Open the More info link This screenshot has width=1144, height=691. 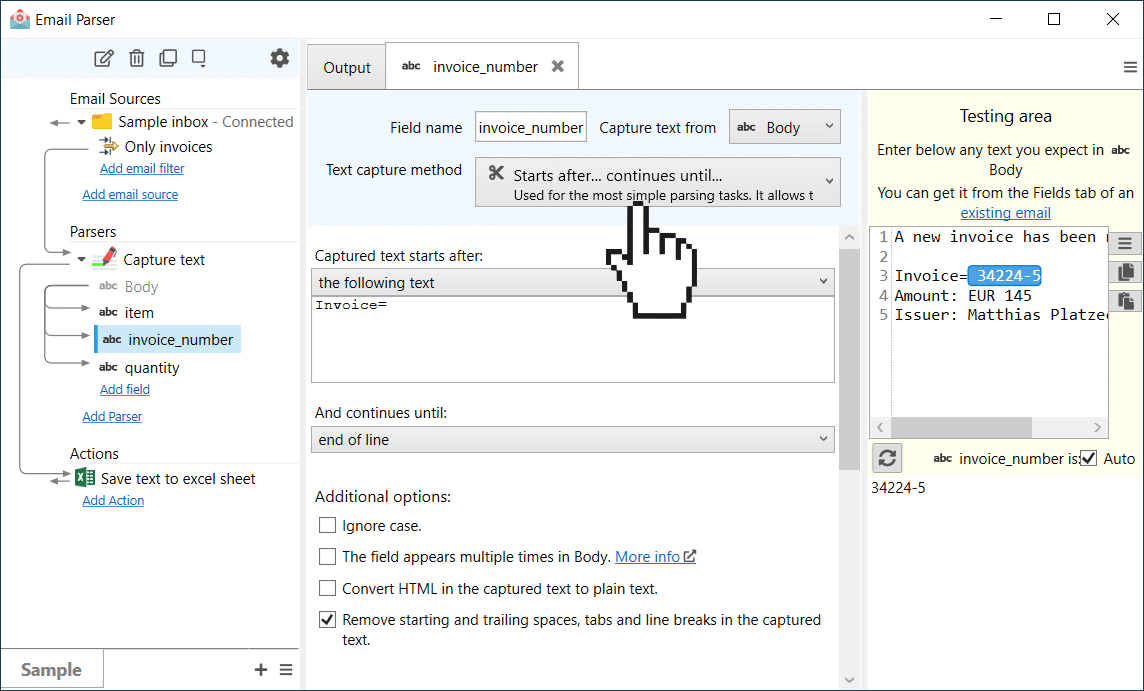[655, 557]
